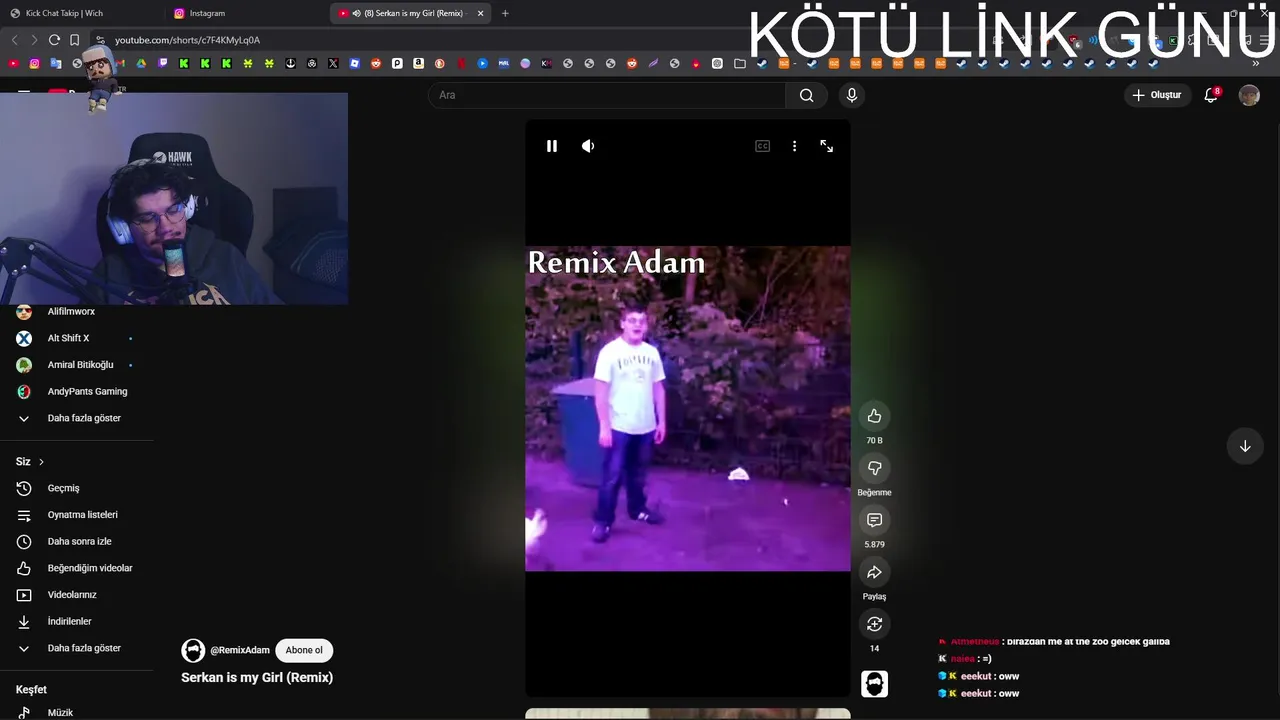Open the X (Twitter) bookmark
The width and height of the screenshot is (1280, 720).
click(x=333, y=63)
